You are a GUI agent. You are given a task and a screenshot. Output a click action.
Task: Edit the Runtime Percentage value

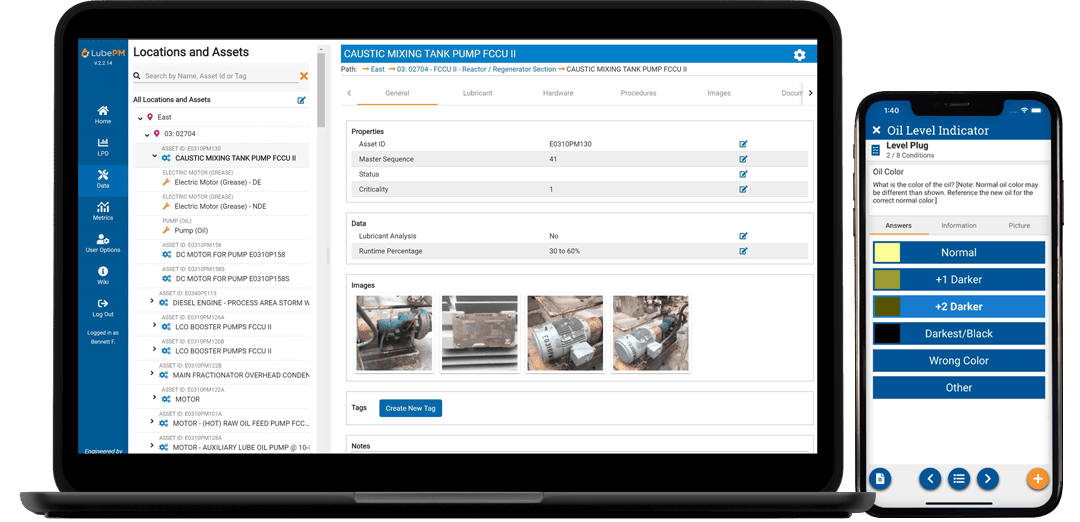point(743,251)
